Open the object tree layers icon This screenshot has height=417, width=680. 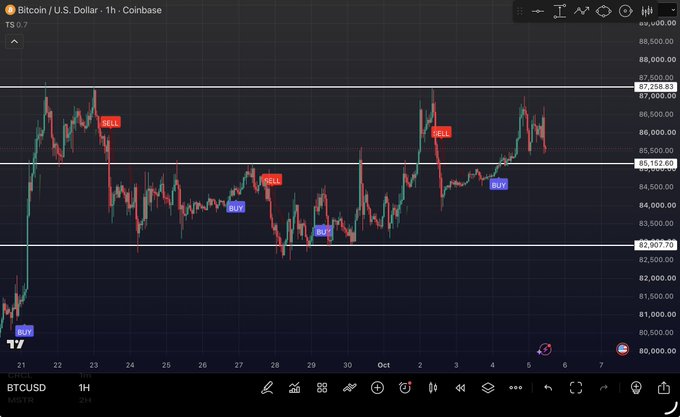coord(488,388)
